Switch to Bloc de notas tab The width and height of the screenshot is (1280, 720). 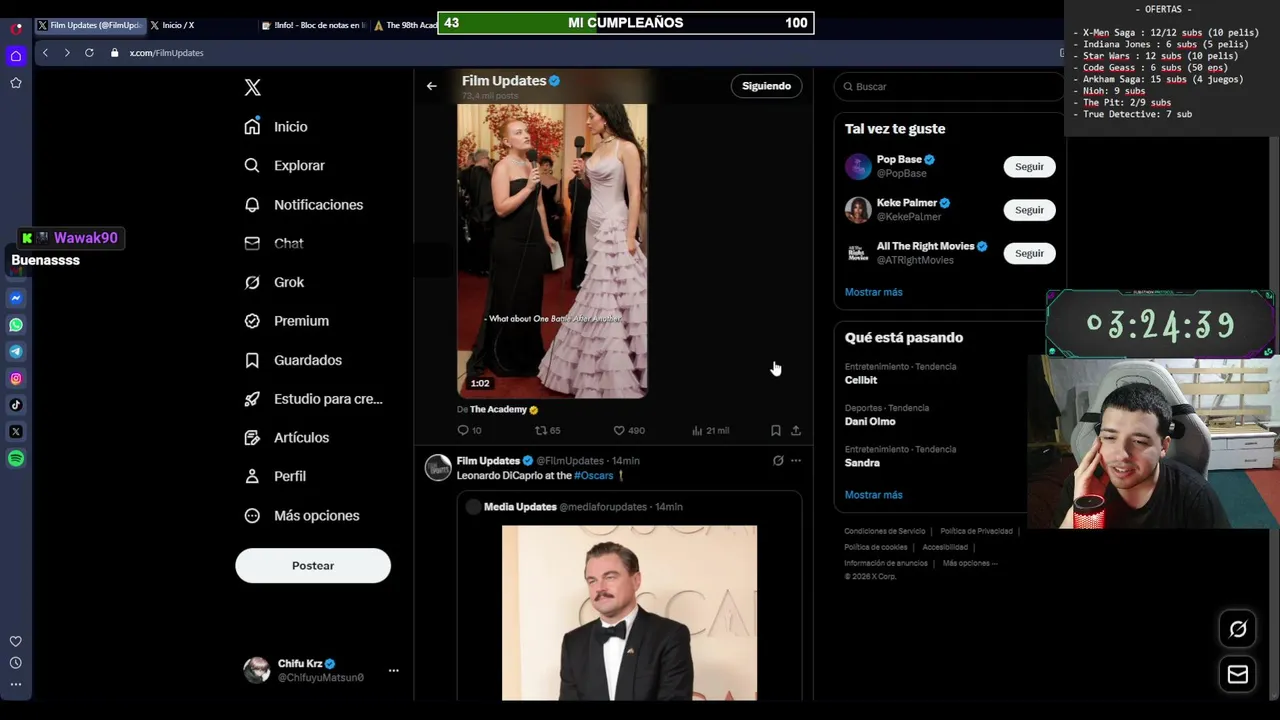click(x=312, y=25)
